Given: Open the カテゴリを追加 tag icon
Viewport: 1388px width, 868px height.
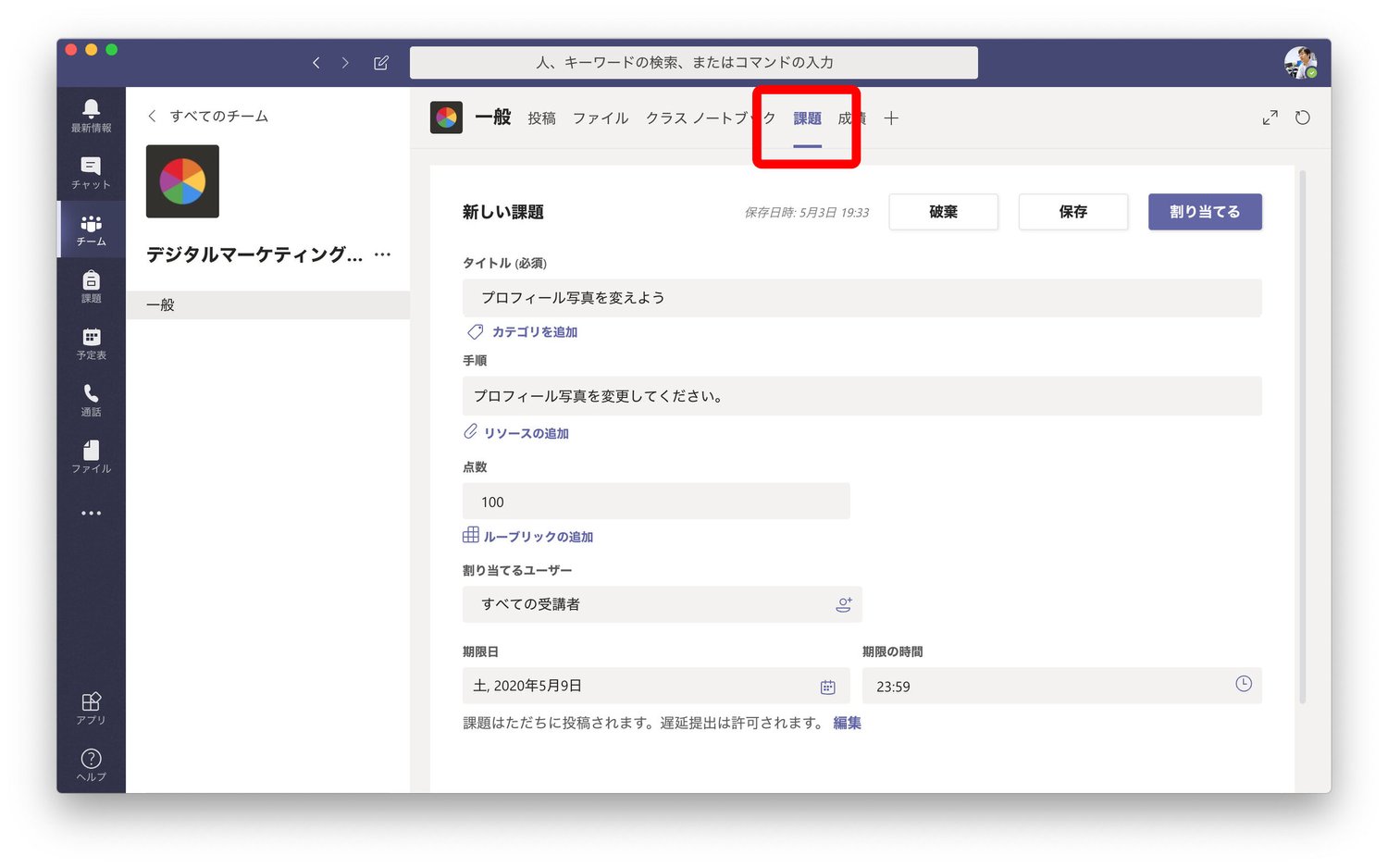Looking at the screenshot, I should coord(475,331).
